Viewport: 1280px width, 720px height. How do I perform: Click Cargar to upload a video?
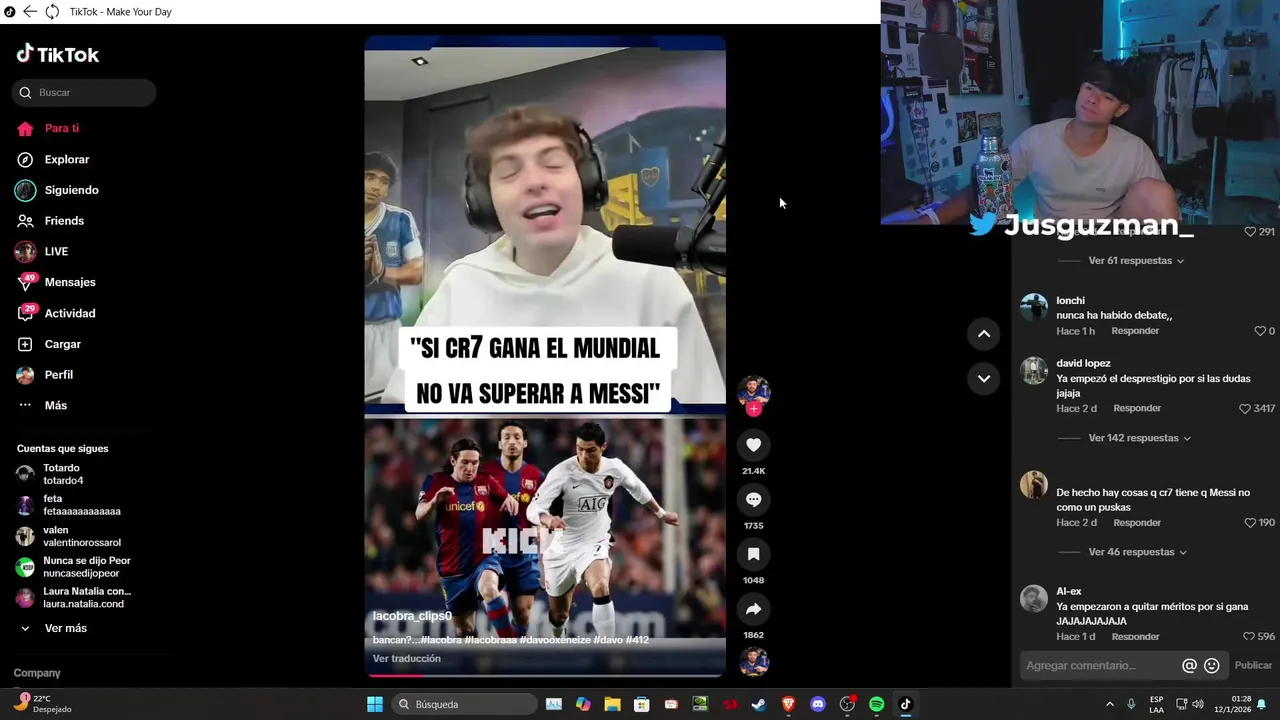(62, 344)
